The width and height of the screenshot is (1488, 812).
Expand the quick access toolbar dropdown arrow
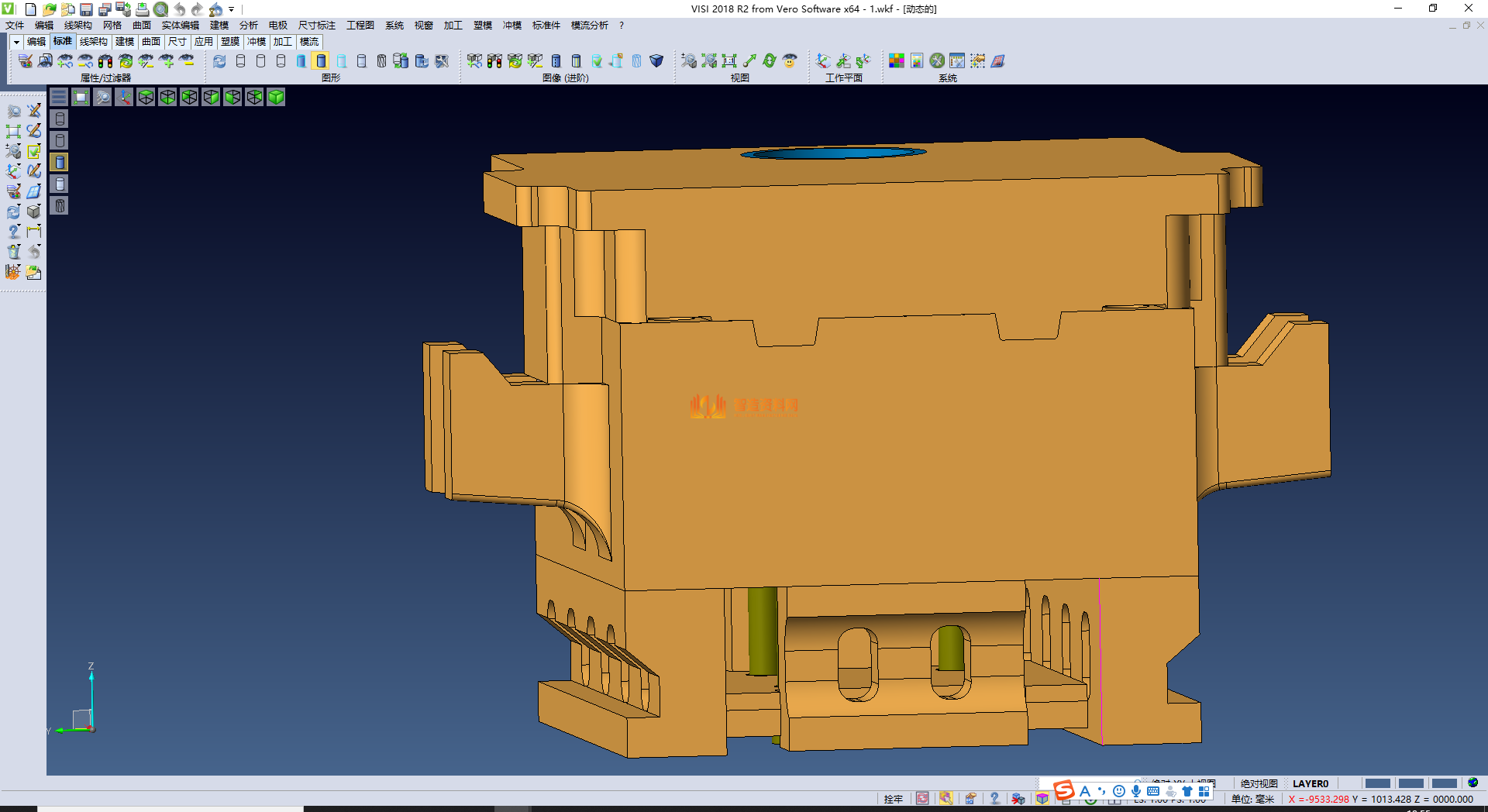pos(232,9)
